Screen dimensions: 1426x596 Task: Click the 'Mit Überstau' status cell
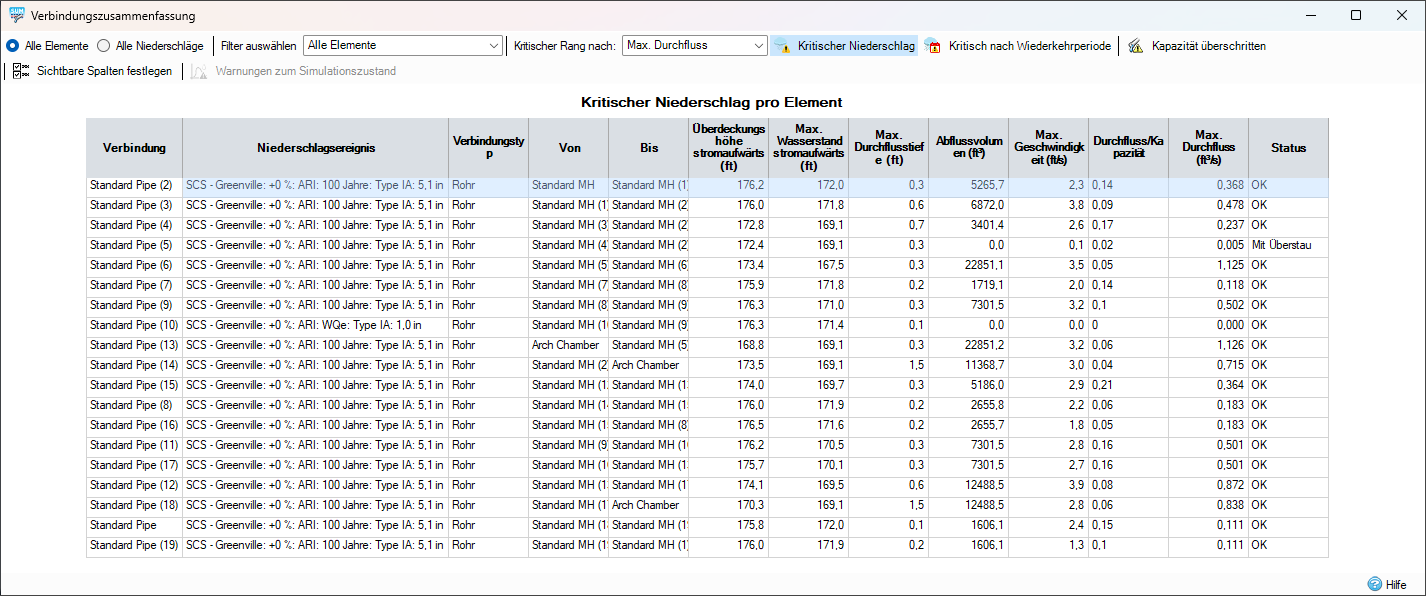[1288, 245]
